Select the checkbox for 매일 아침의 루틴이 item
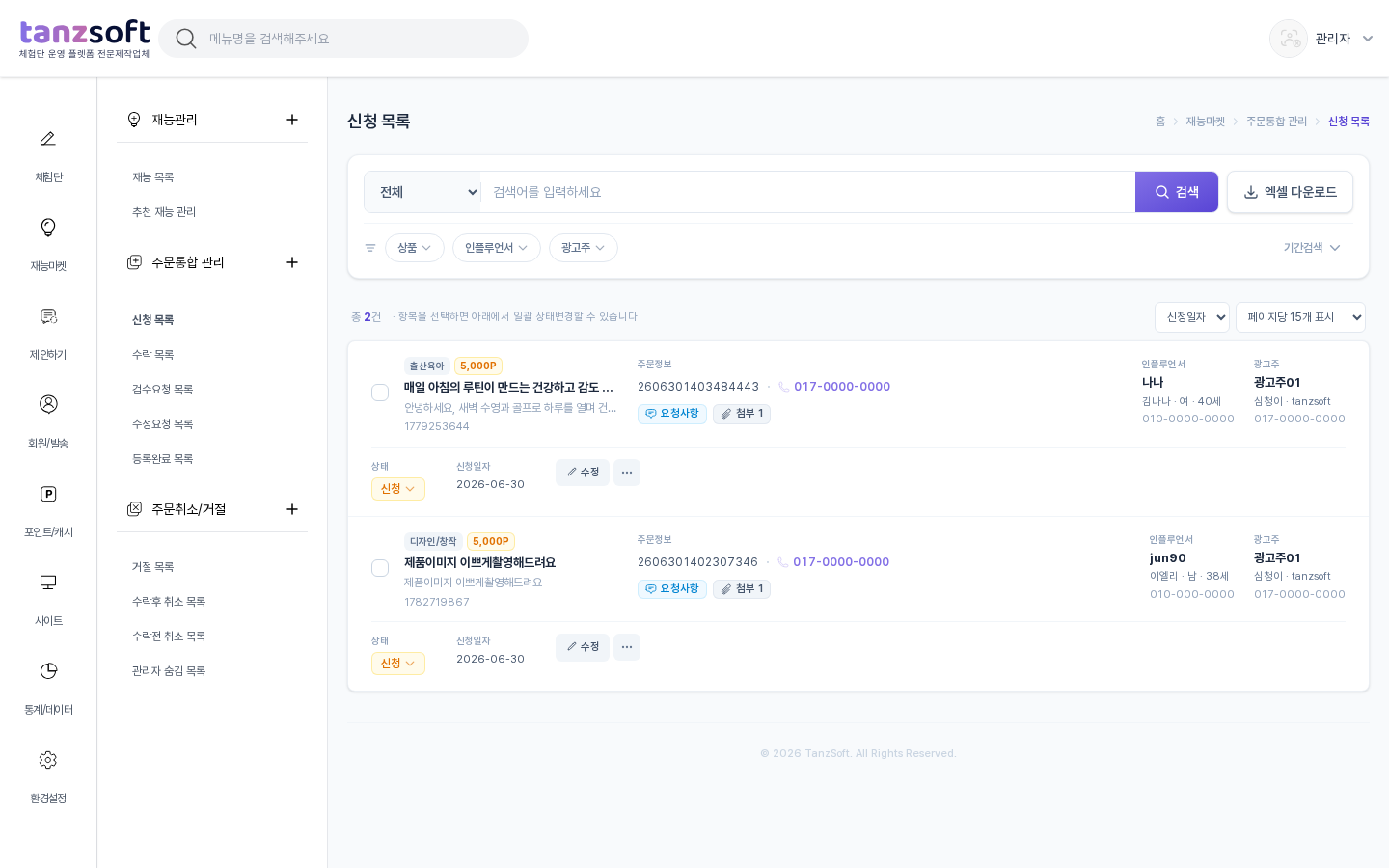Viewport: 1389px width, 868px height. point(380,393)
